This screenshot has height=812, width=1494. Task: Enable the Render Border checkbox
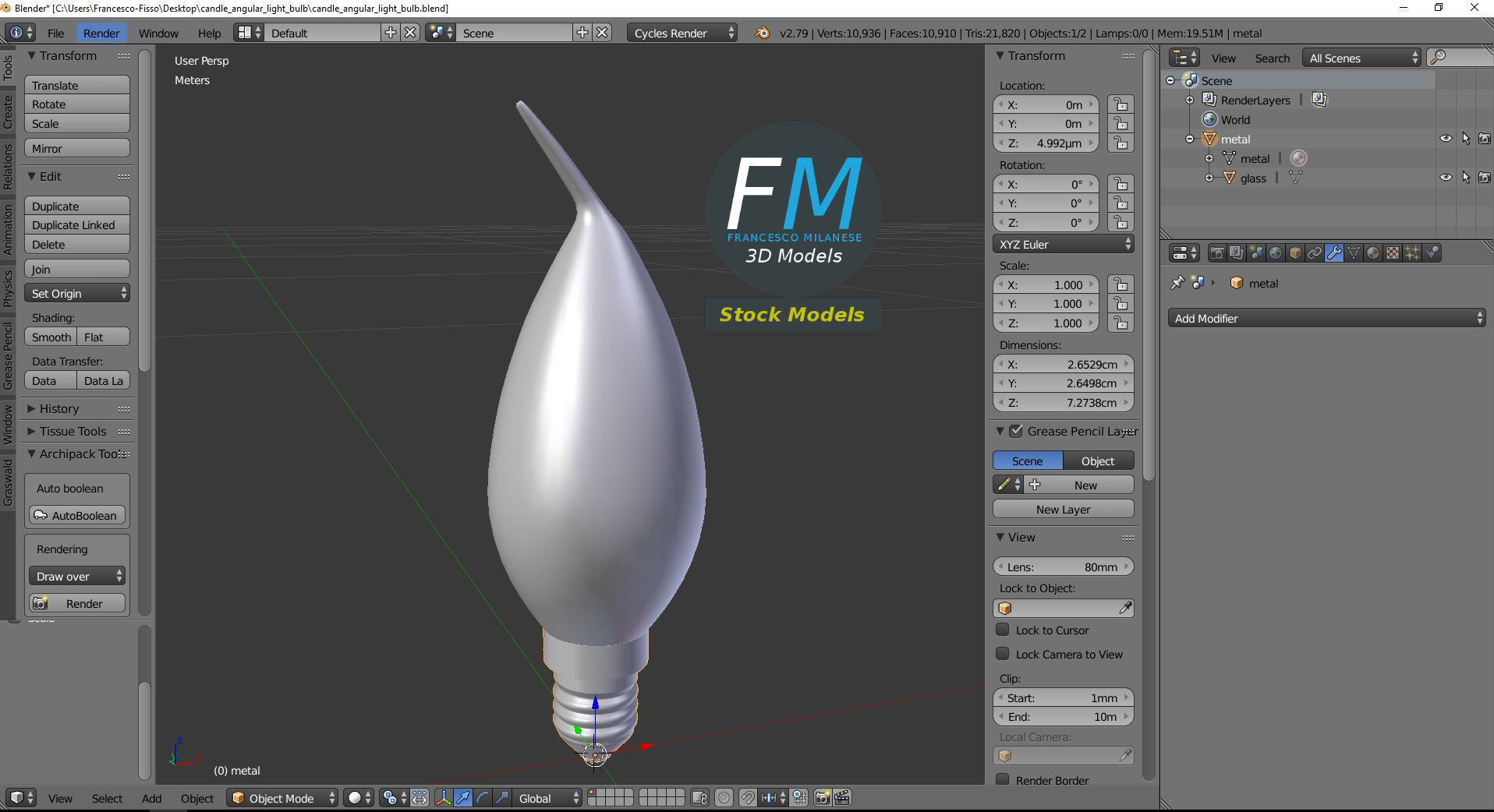coord(1003,779)
